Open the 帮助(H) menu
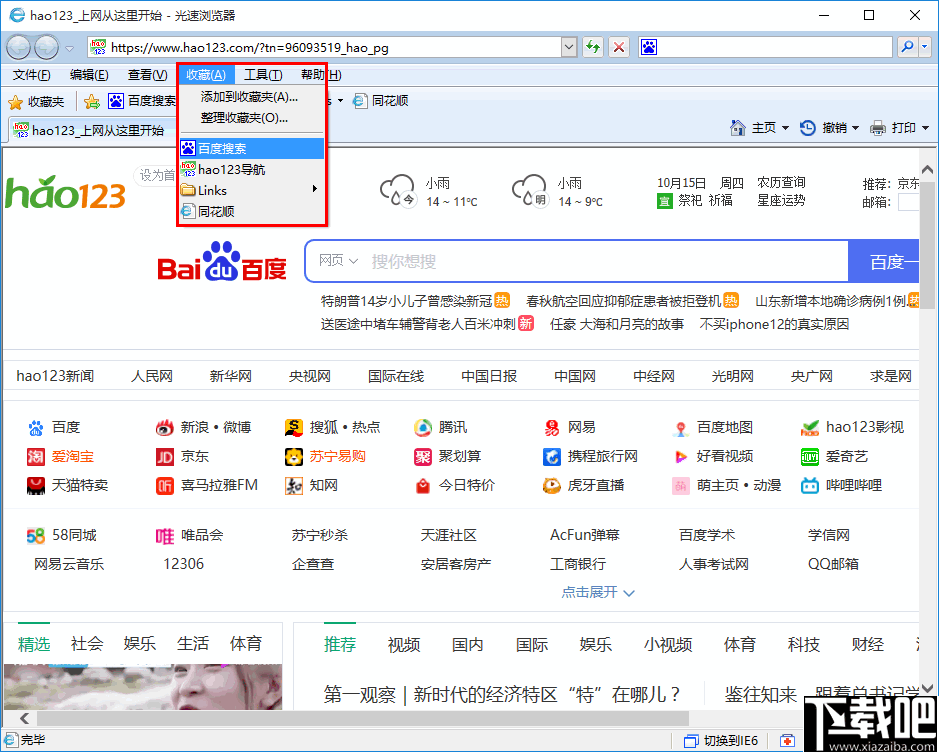 pyautogui.click(x=321, y=75)
